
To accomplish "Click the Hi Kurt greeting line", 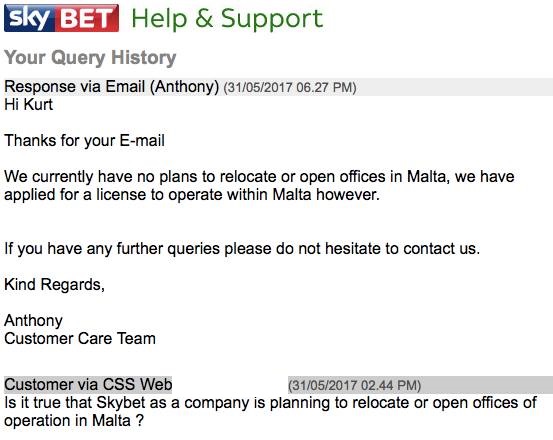I will (29, 105).
